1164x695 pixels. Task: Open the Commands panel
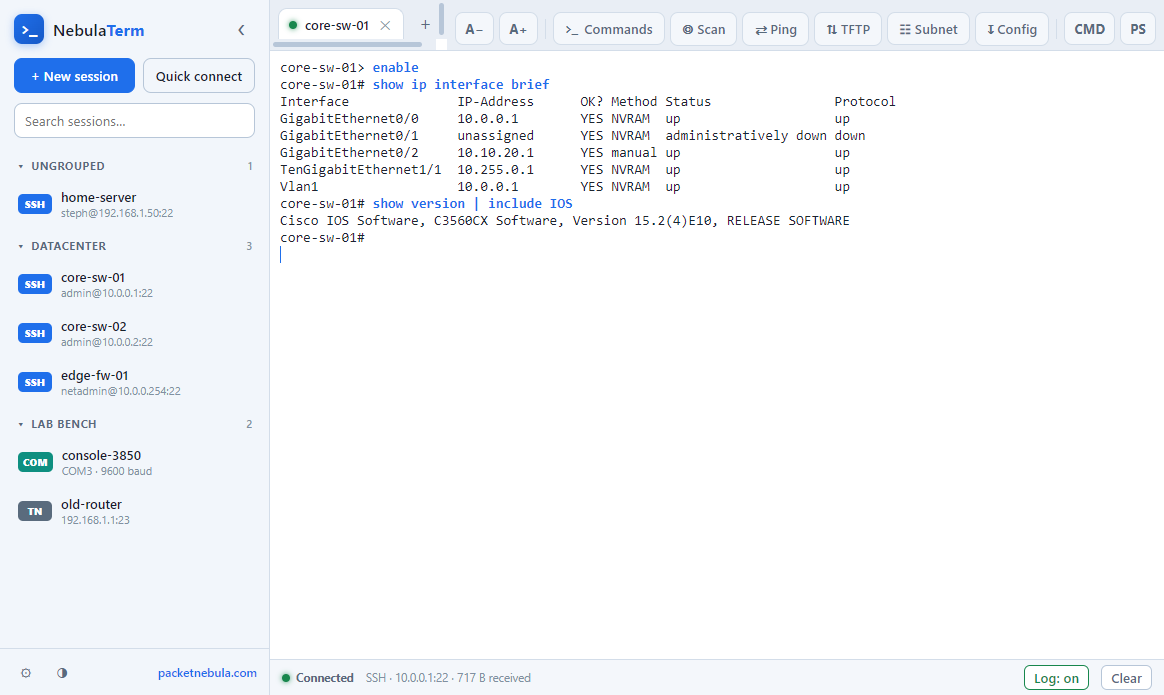609,29
